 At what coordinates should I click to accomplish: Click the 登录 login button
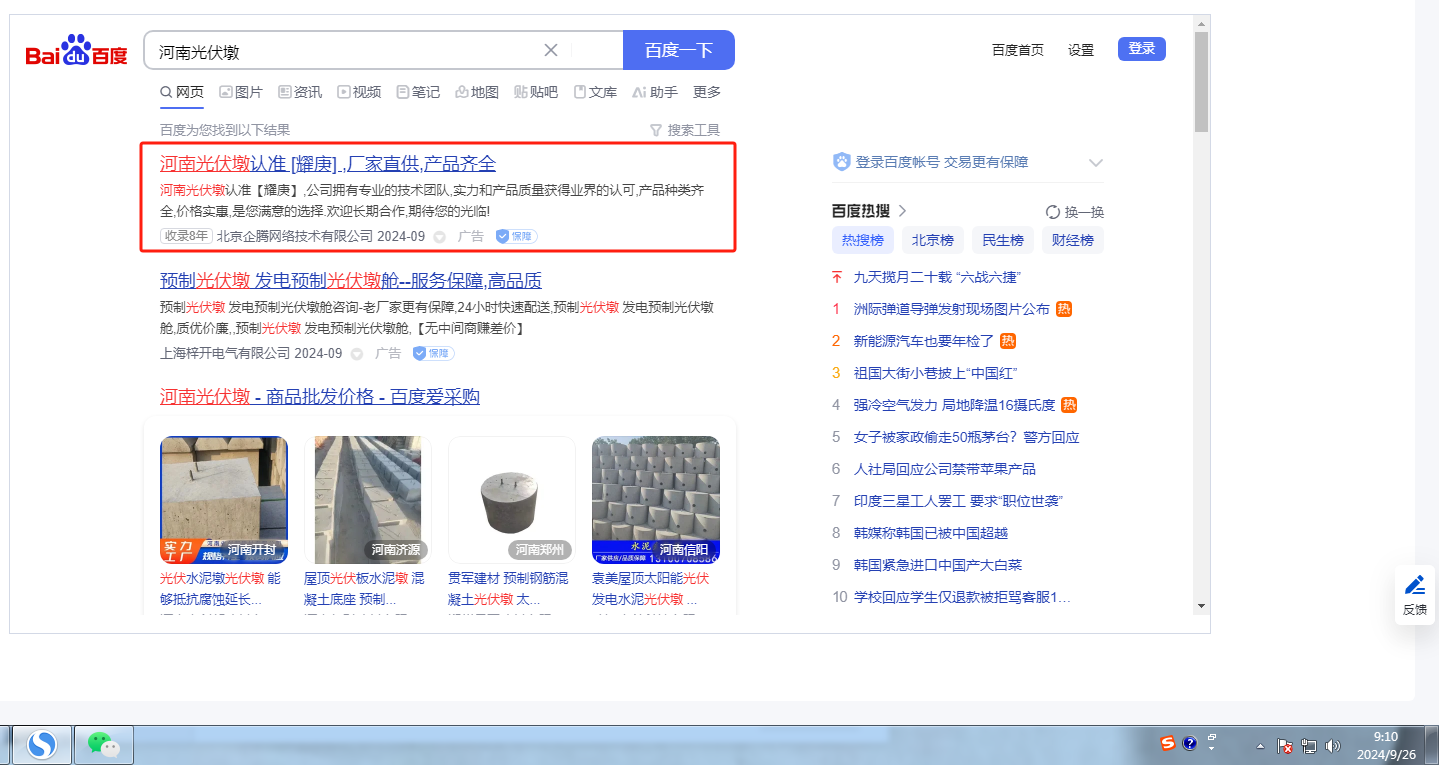[1142, 49]
